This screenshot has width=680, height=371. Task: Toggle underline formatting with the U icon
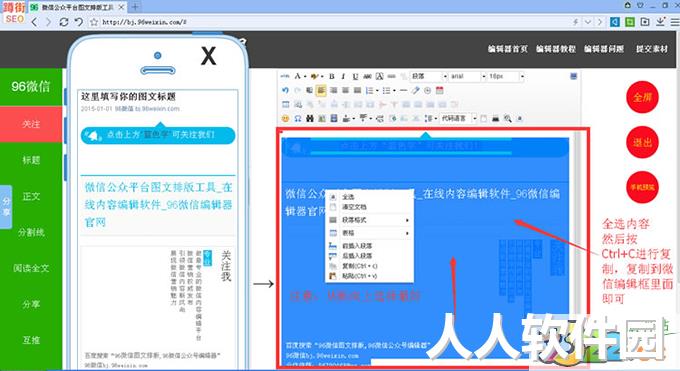[x=355, y=76]
